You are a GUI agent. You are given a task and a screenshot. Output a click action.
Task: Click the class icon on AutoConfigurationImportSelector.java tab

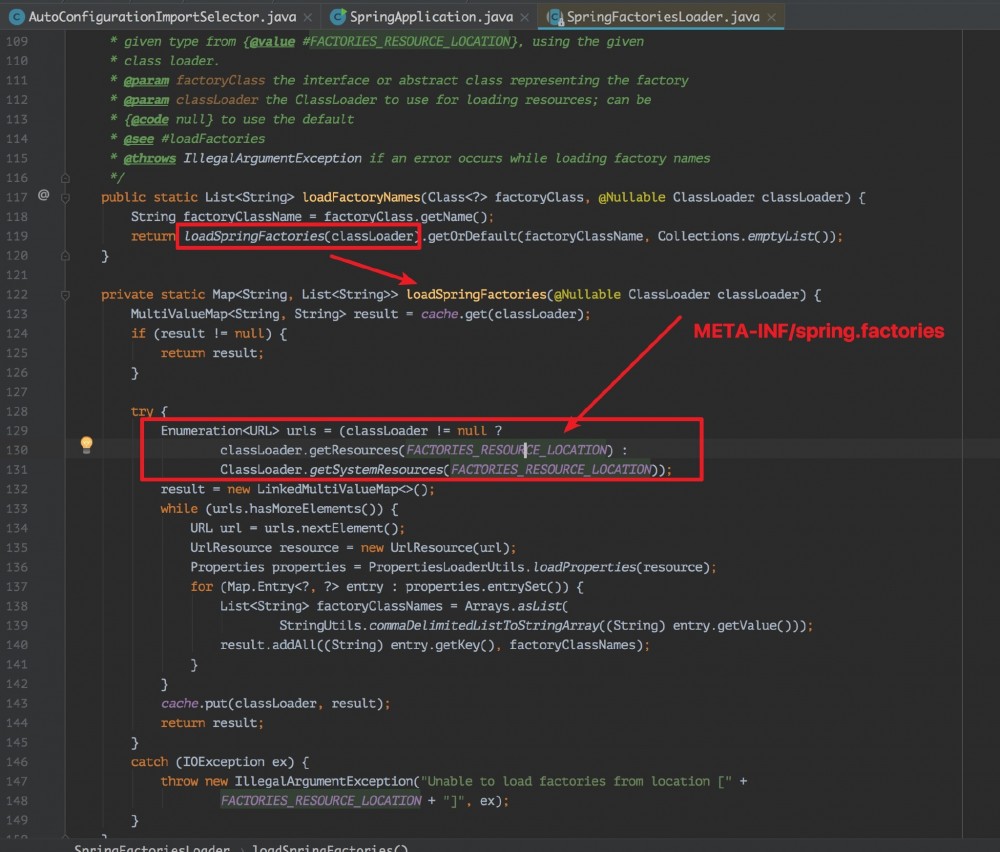15,17
